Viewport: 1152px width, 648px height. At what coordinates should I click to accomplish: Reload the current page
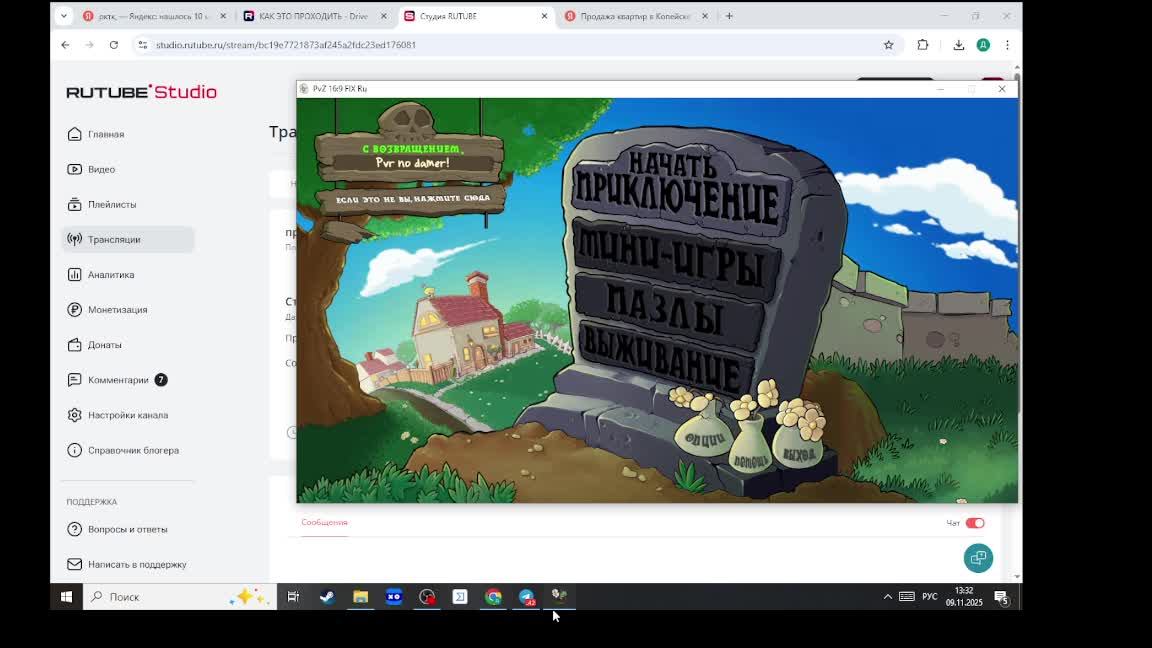pos(114,45)
